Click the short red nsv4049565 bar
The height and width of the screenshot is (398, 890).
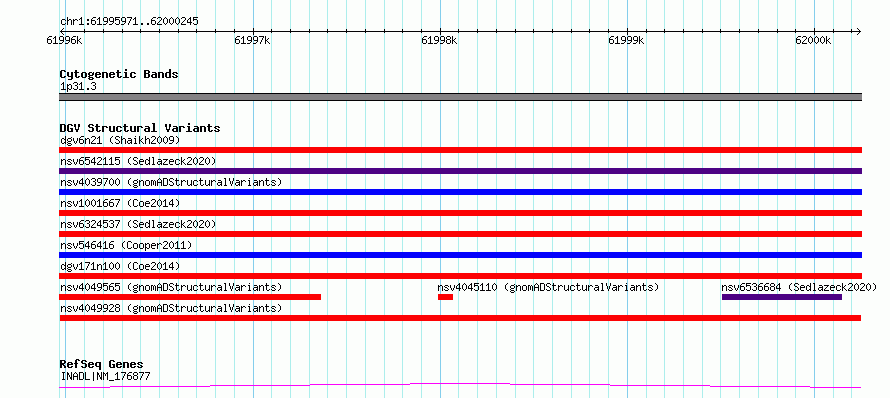point(190,297)
